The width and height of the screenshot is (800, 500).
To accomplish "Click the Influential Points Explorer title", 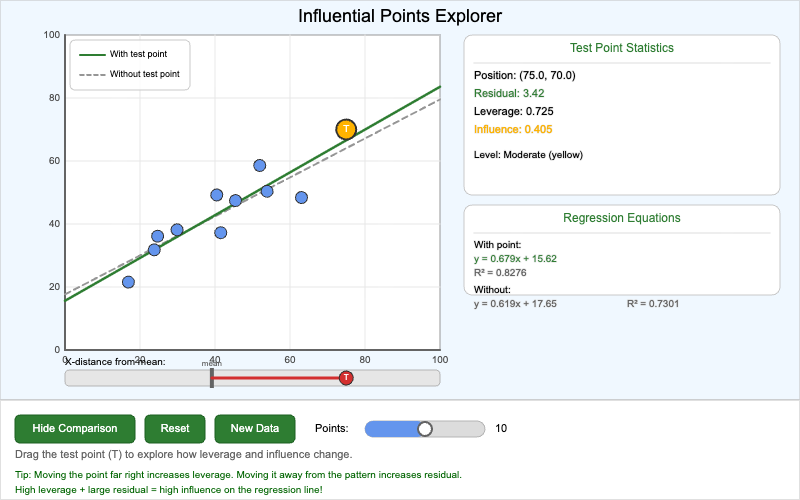I will [x=400, y=16].
